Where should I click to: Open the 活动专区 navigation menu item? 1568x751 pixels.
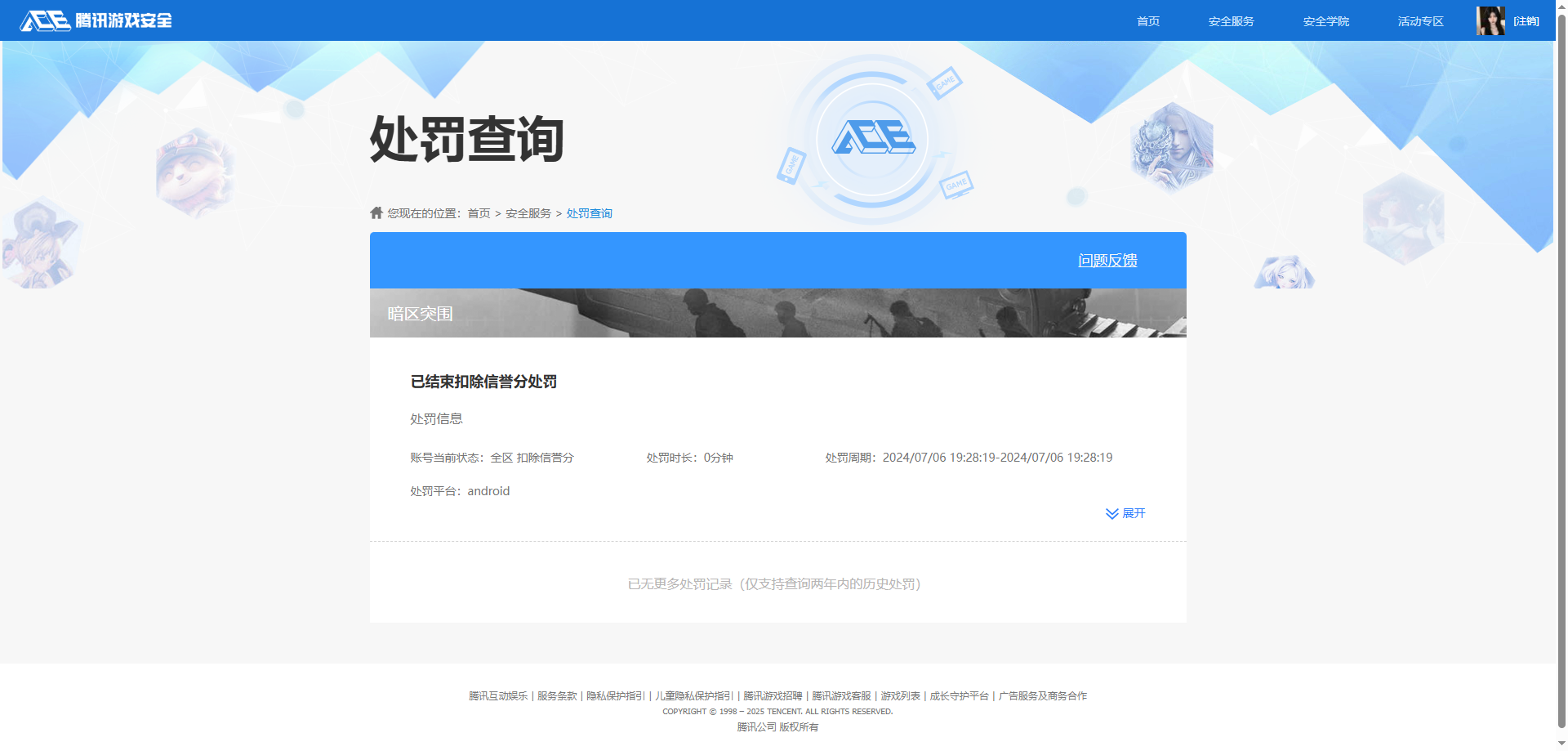1420,21
